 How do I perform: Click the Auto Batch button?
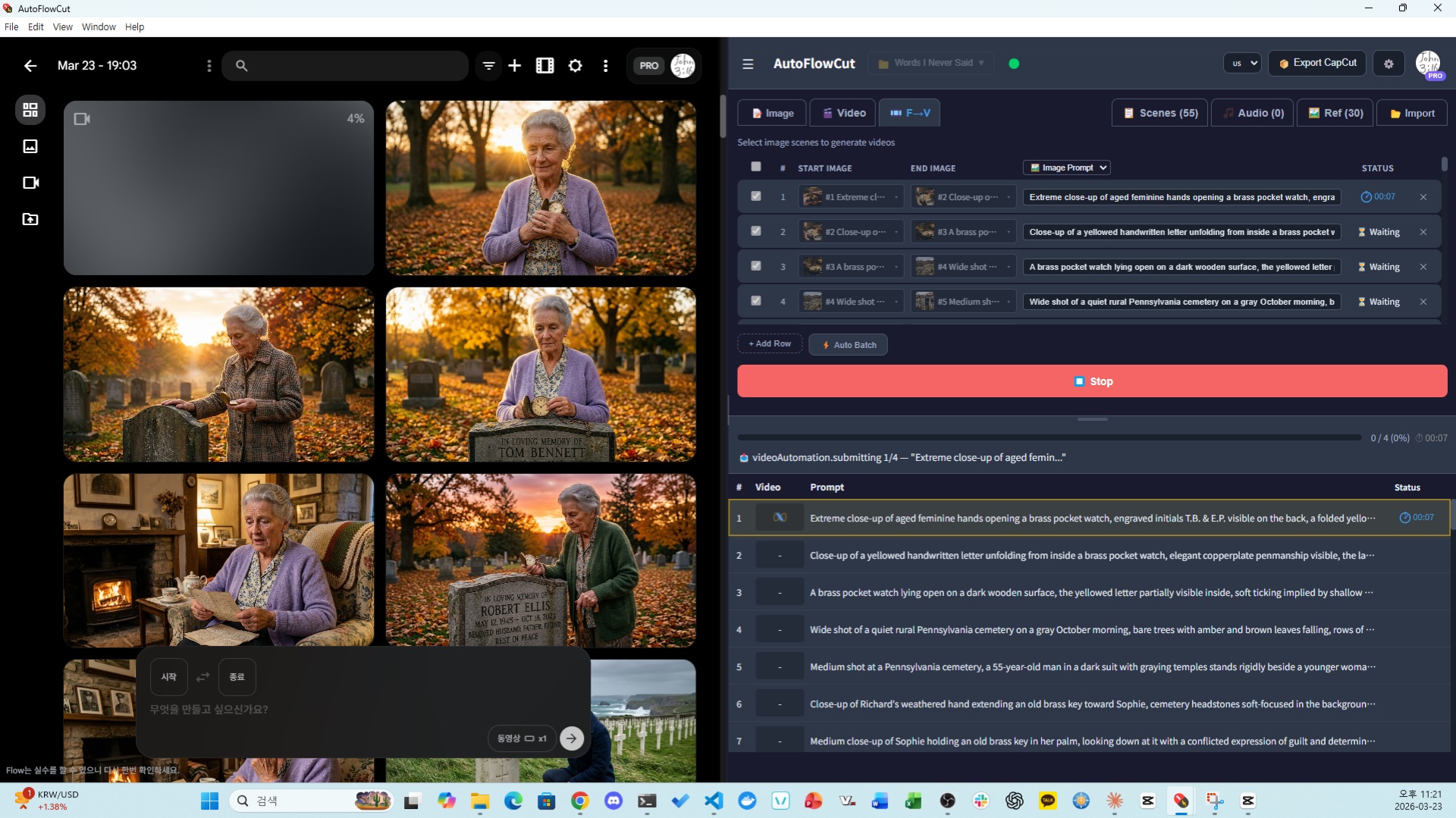click(x=848, y=345)
